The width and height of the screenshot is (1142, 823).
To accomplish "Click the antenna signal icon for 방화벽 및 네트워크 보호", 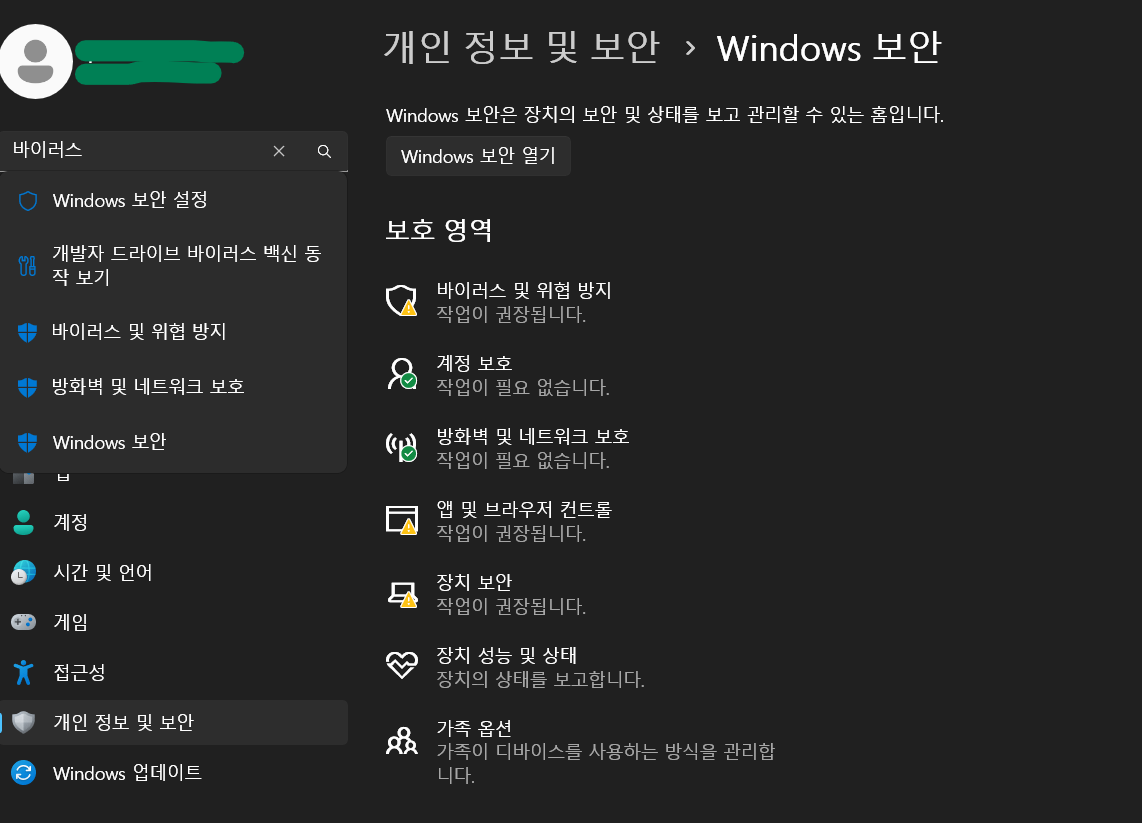I will coord(401,446).
